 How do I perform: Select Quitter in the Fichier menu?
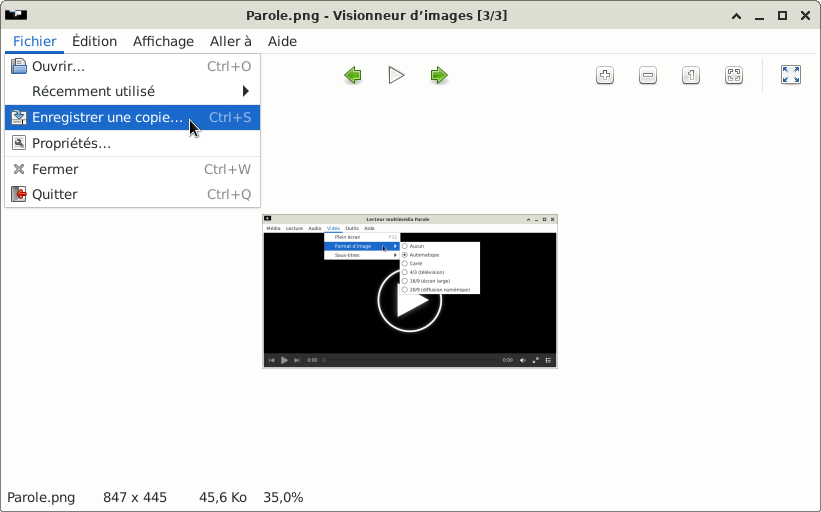click(x=132, y=194)
